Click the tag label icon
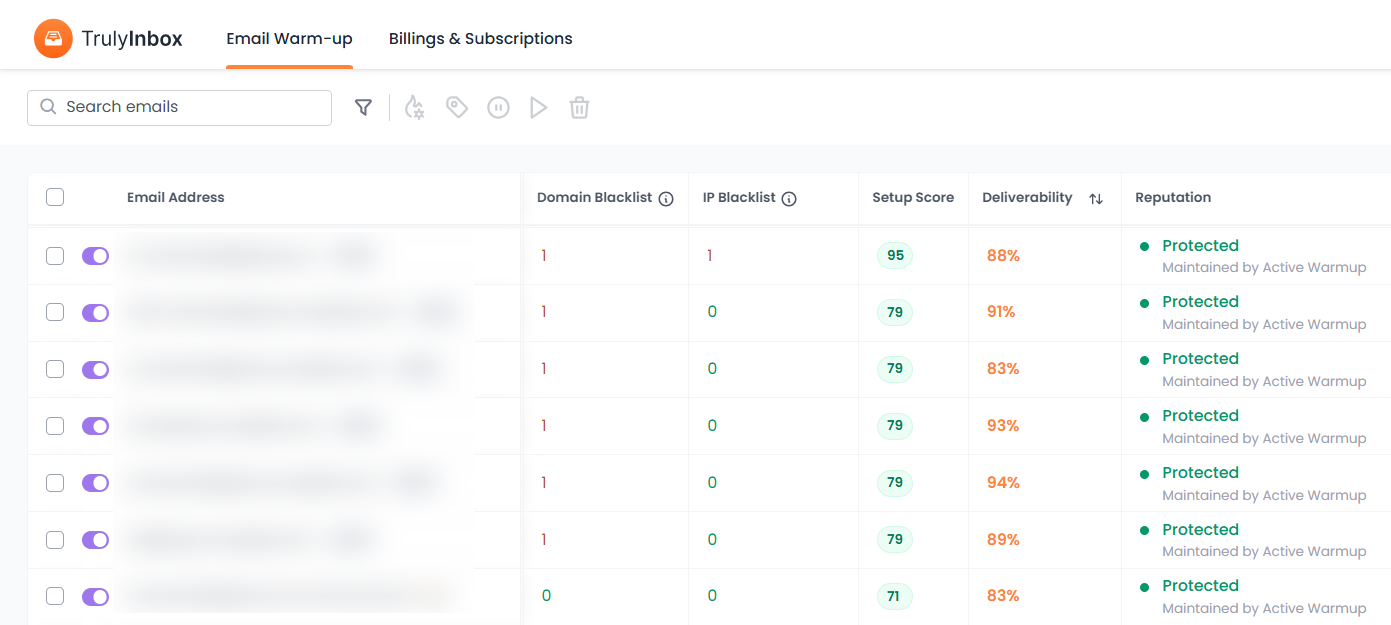Screen dimensions: 1391x625 (x=457, y=107)
